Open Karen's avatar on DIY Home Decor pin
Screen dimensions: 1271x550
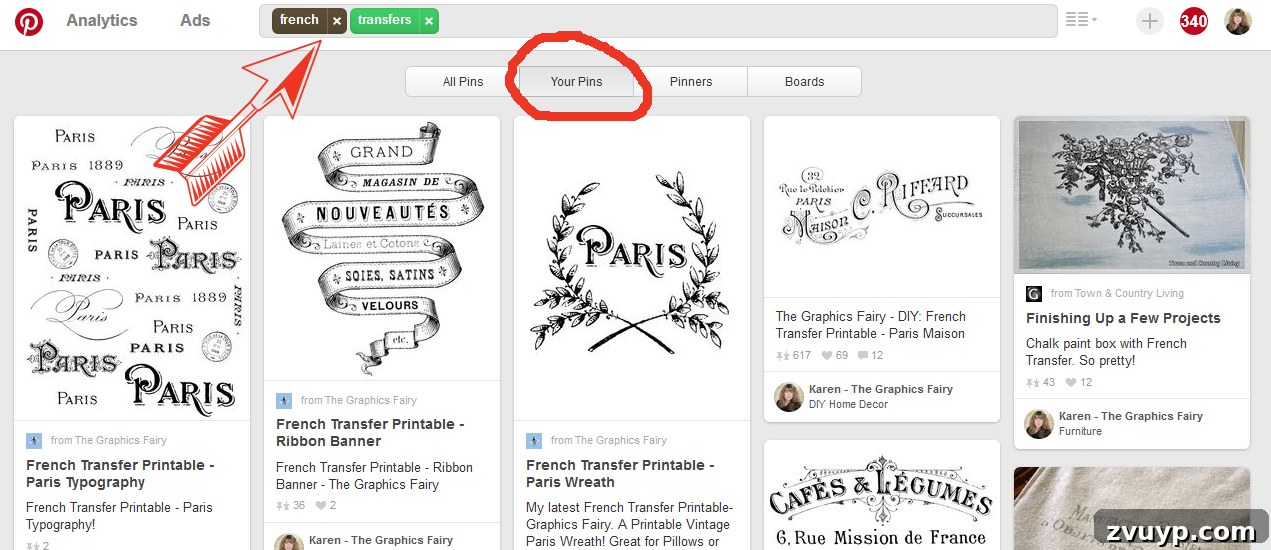(789, 397)
